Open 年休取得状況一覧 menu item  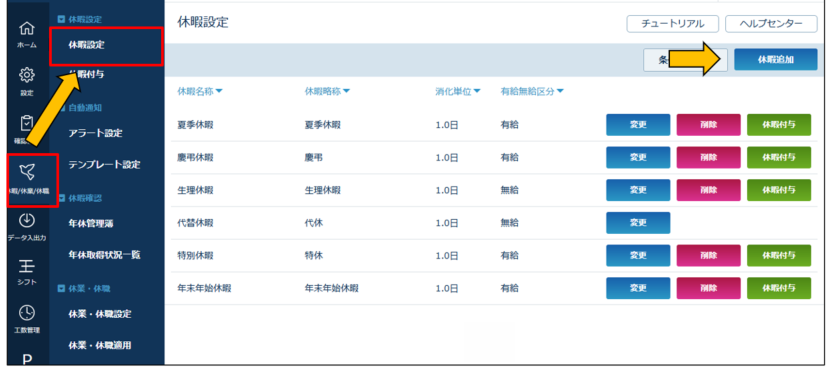tap(104, 255)
